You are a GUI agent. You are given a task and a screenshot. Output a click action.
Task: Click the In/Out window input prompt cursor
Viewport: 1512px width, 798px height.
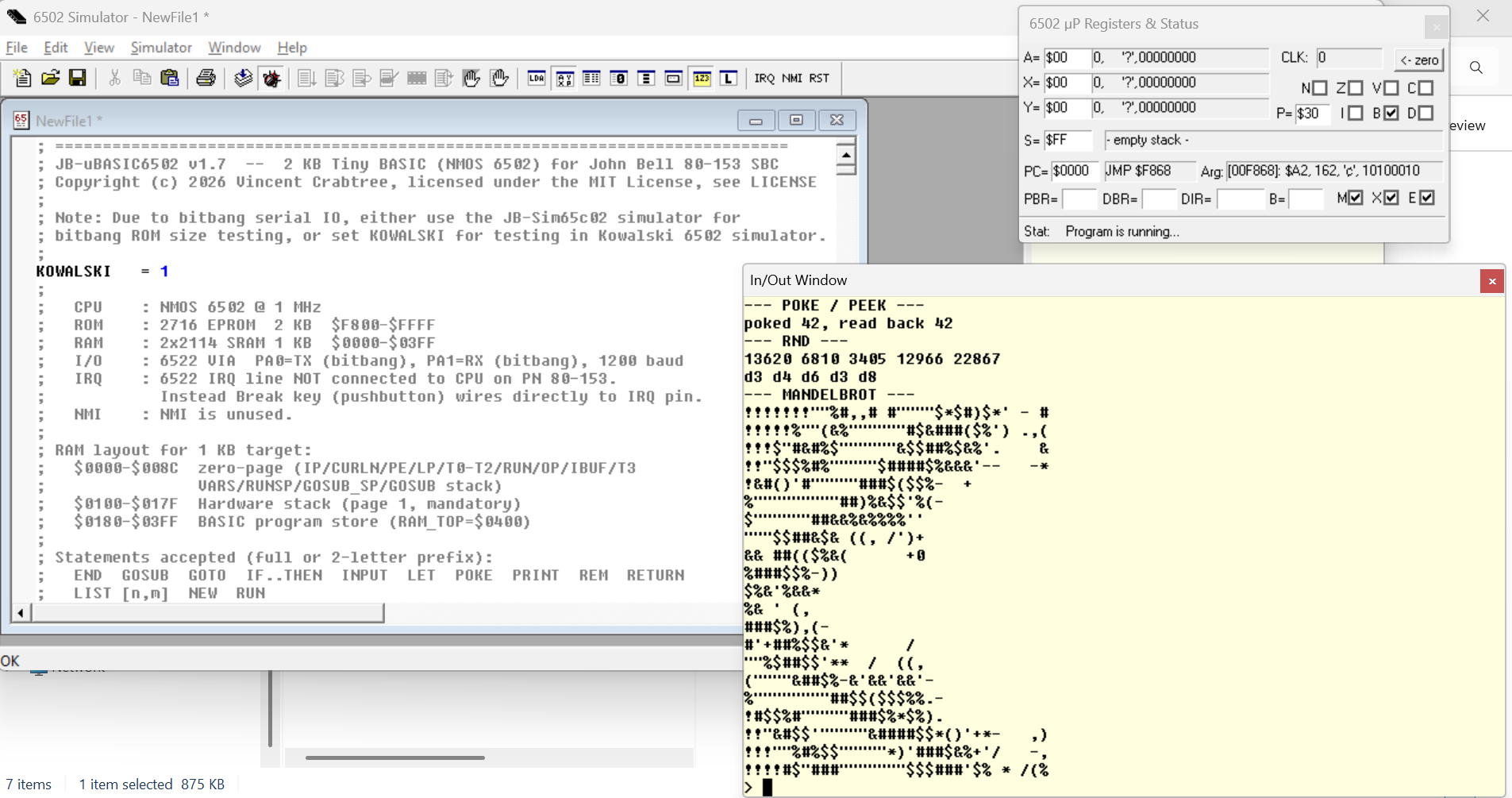pos(767,787)
